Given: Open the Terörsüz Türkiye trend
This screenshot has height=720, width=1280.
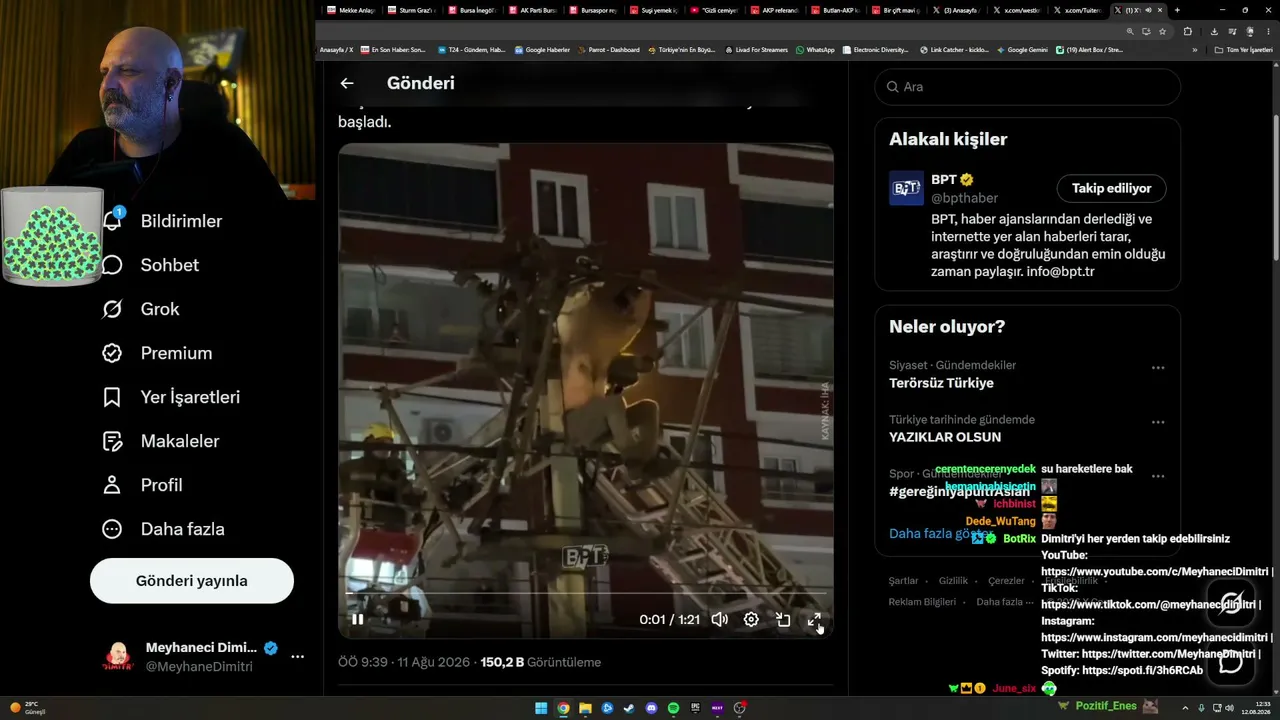Looking at the screenshot, I should 941,383.
